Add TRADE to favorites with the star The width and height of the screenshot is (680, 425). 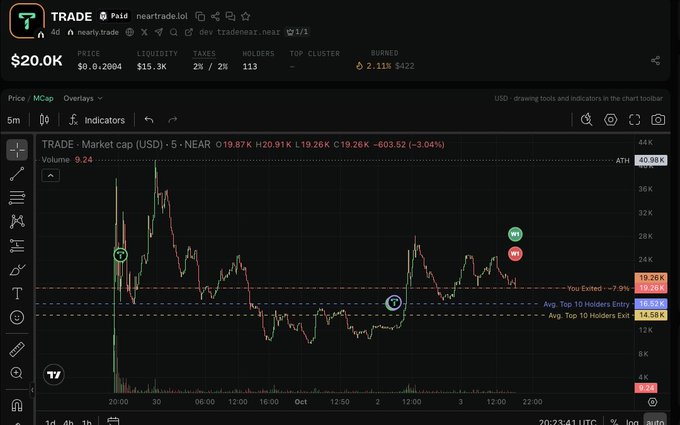(245, 16)
